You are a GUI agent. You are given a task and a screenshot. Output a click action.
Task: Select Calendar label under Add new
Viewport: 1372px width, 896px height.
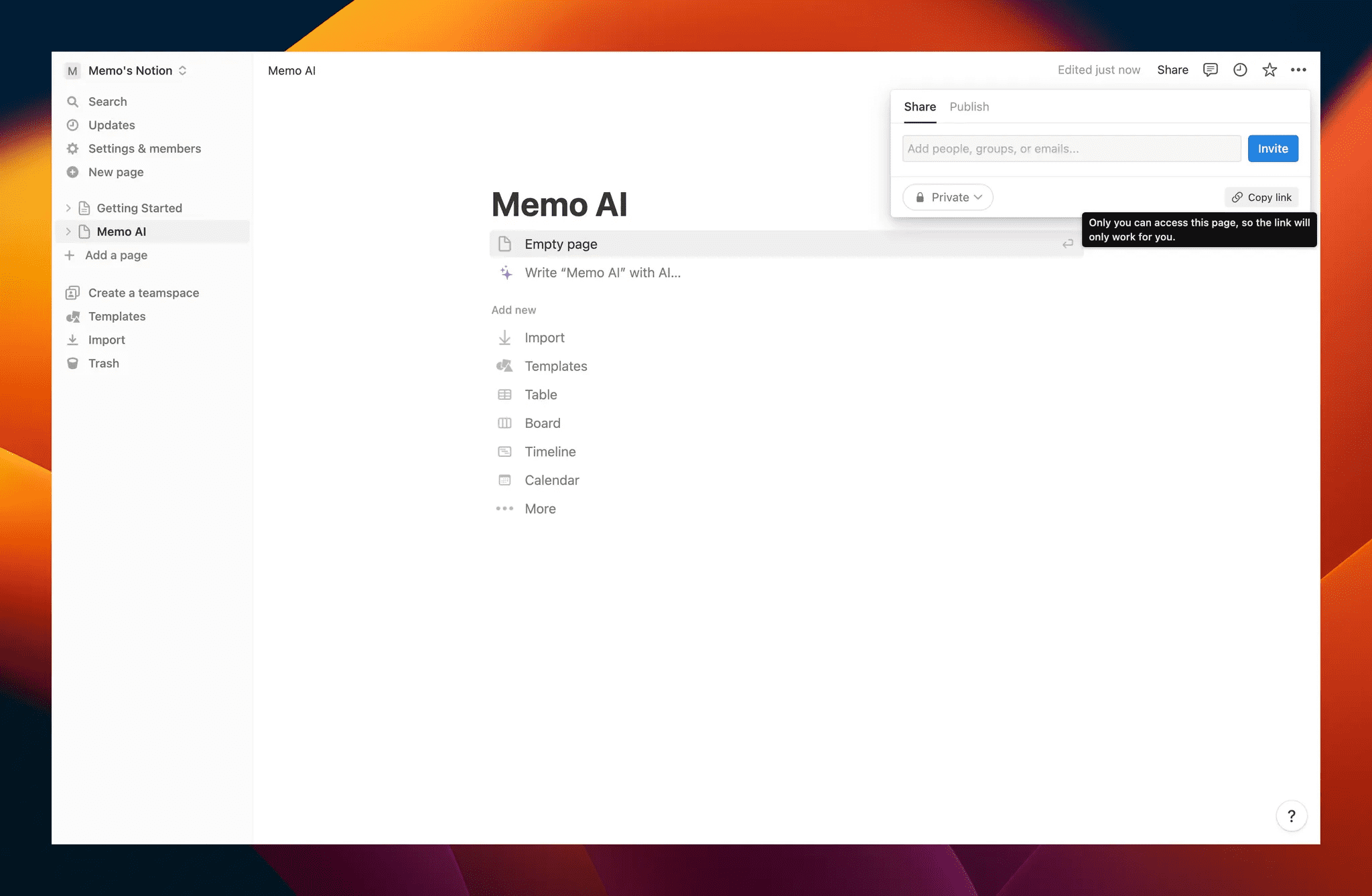click(552, 480)
